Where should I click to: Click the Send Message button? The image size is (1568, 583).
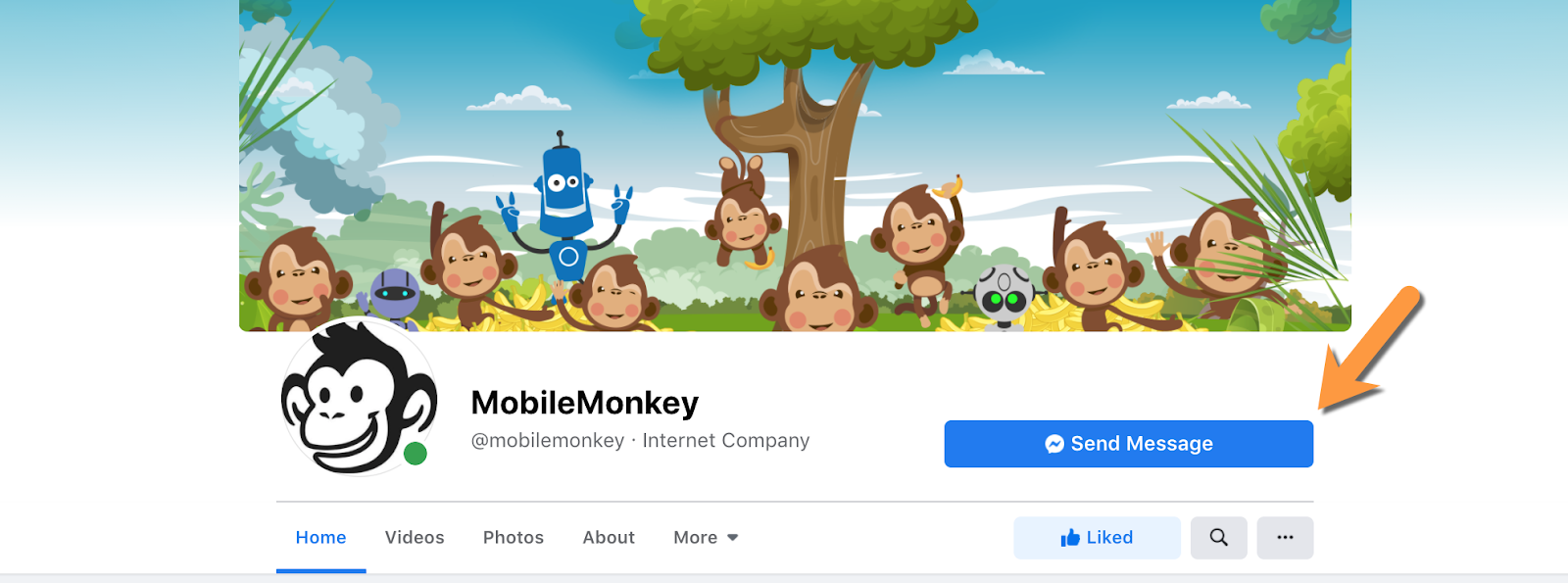(x=1128, y=444)
